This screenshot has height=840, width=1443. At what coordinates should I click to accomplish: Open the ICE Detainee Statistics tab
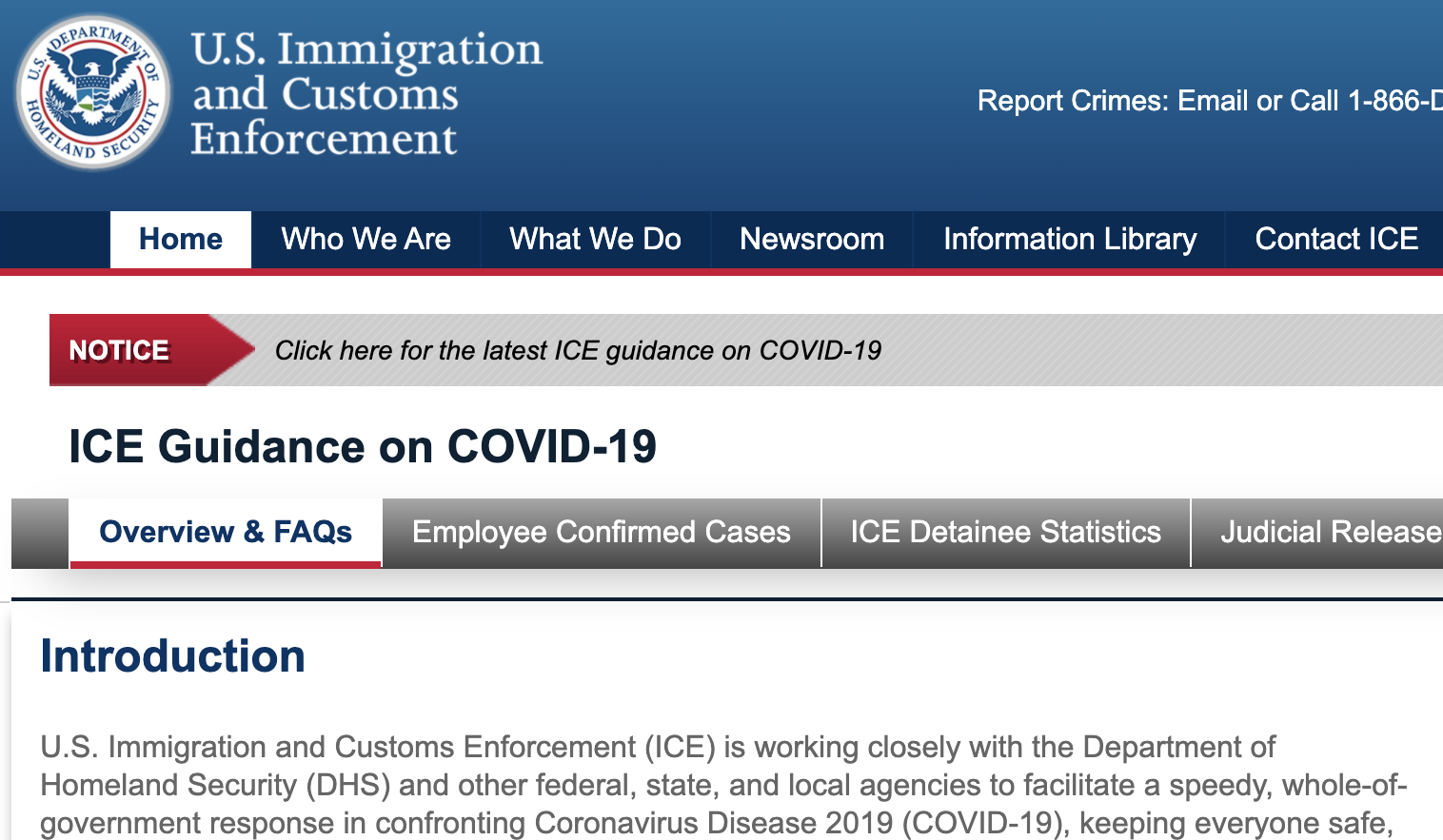[1005, 532]
